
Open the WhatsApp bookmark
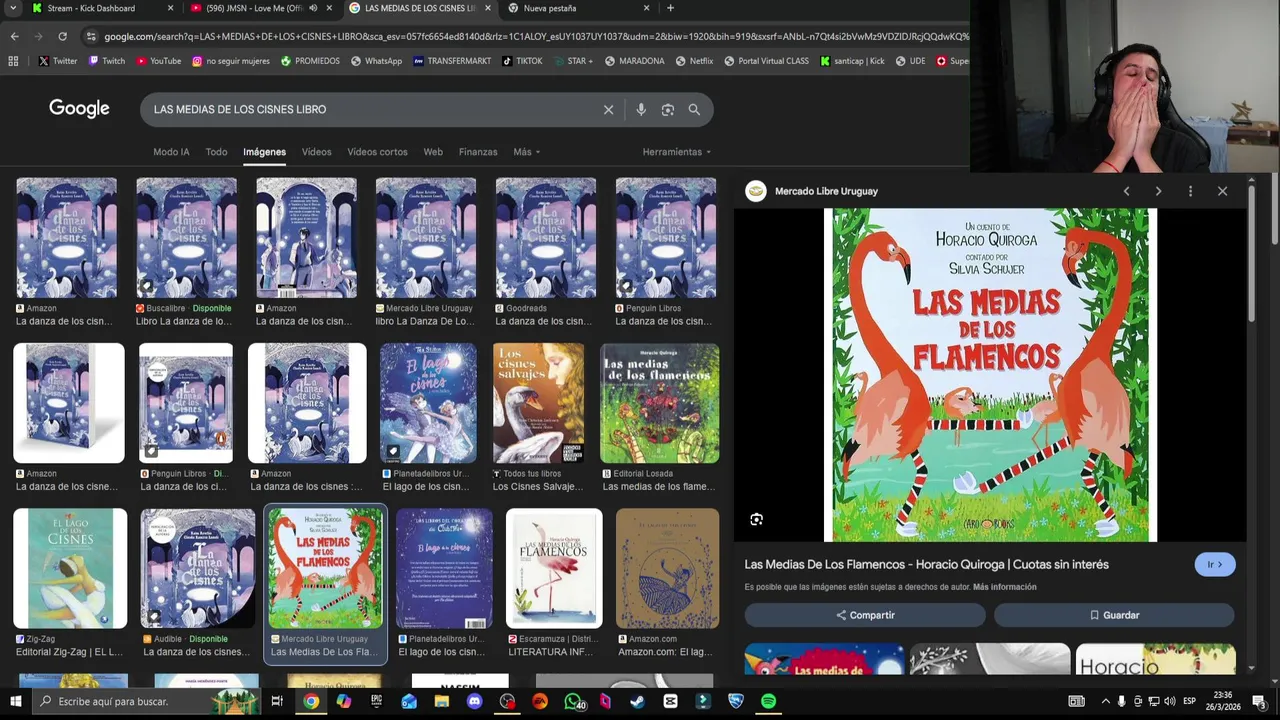pos(376,61)
